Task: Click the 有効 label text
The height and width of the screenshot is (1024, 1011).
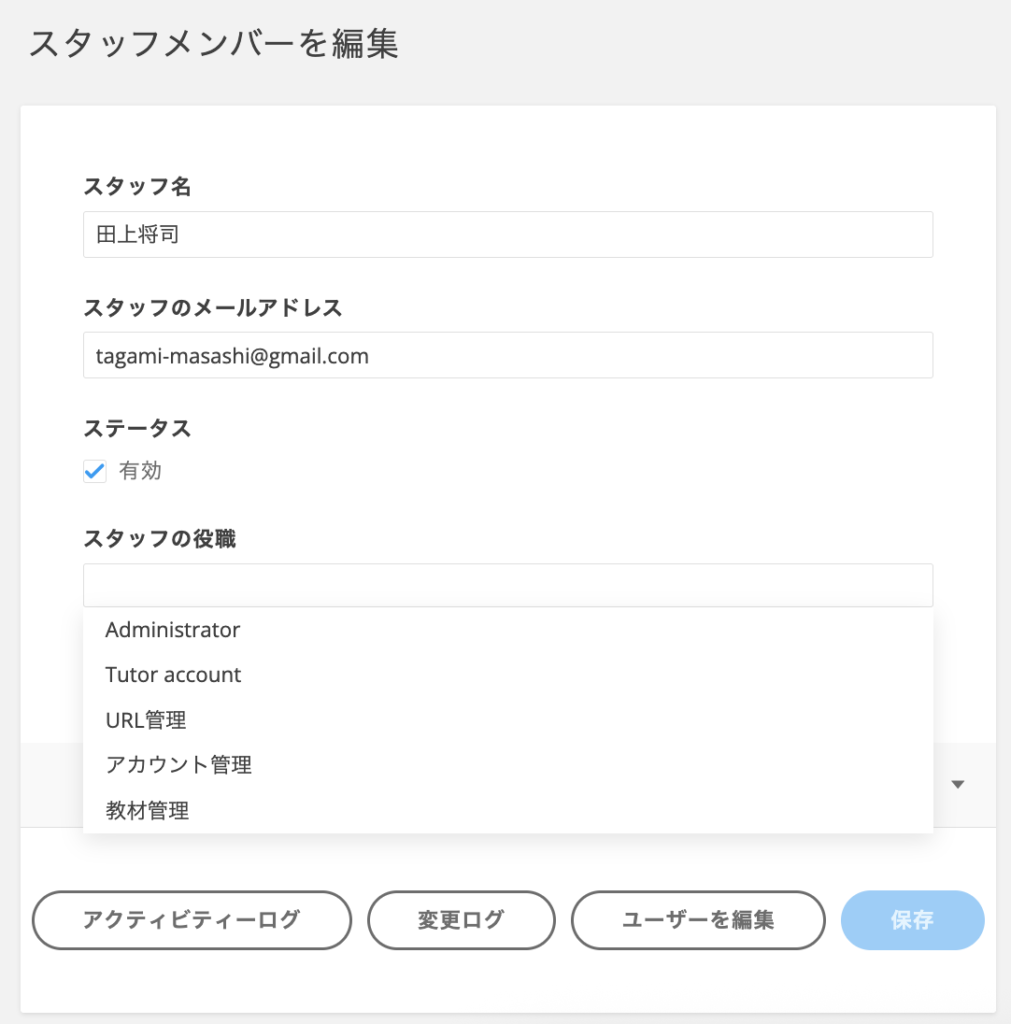Action: tap(140, 472)
